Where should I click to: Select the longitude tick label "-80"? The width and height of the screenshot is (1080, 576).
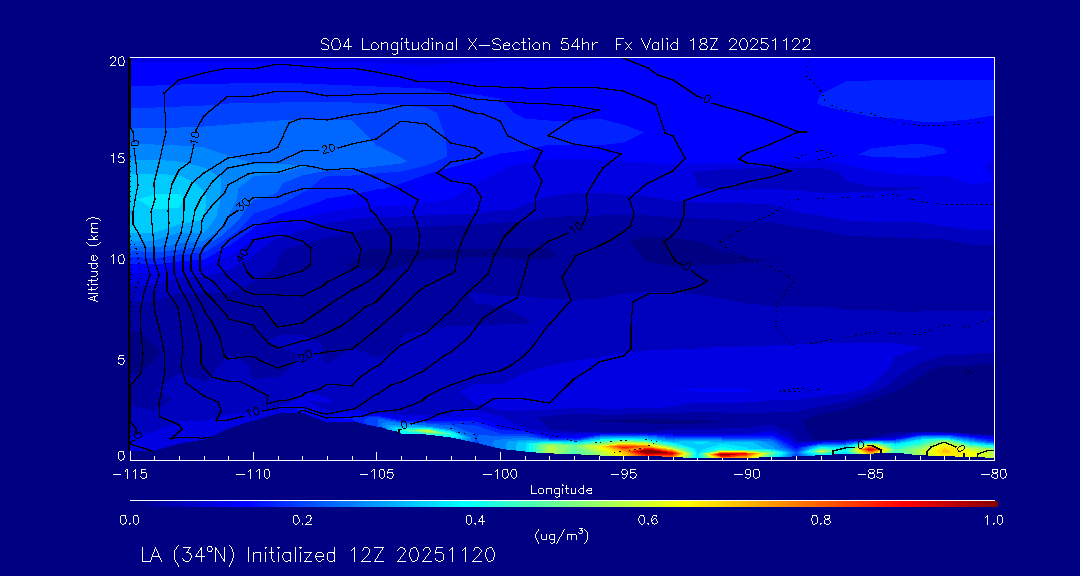click(x=994, y=474)
